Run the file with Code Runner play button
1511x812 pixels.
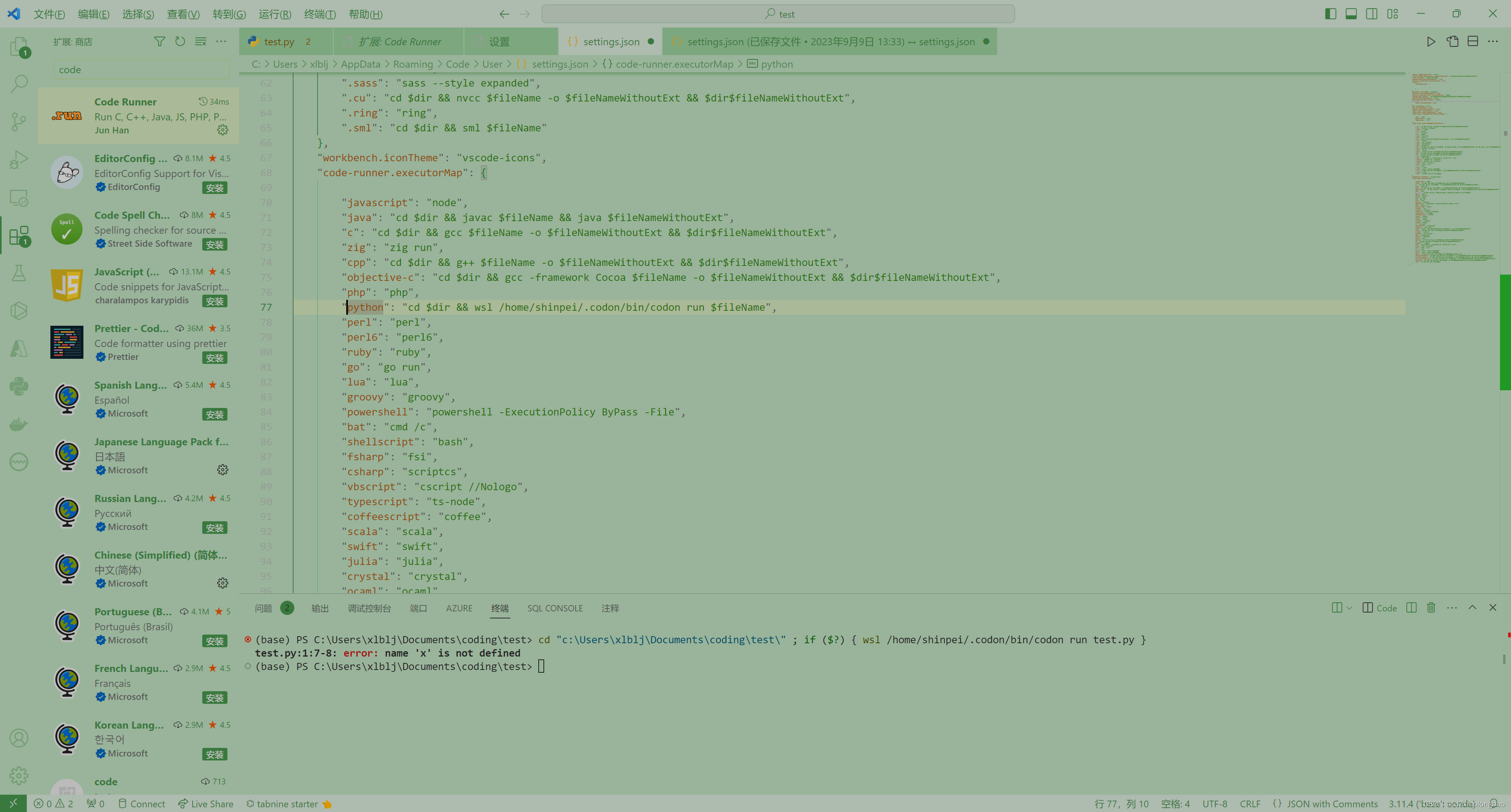coord(1431,41)
